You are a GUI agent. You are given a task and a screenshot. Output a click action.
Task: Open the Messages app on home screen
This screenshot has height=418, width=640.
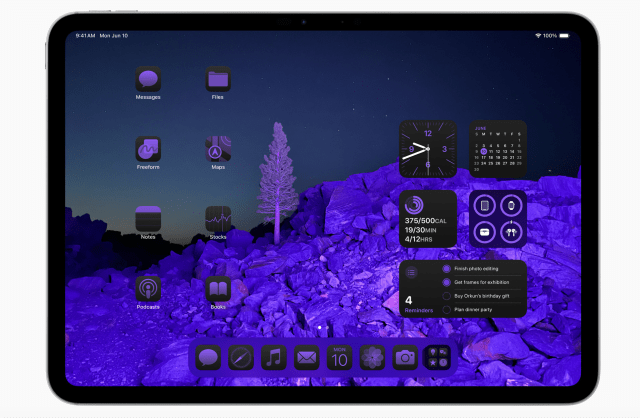[x=148, y=79]
